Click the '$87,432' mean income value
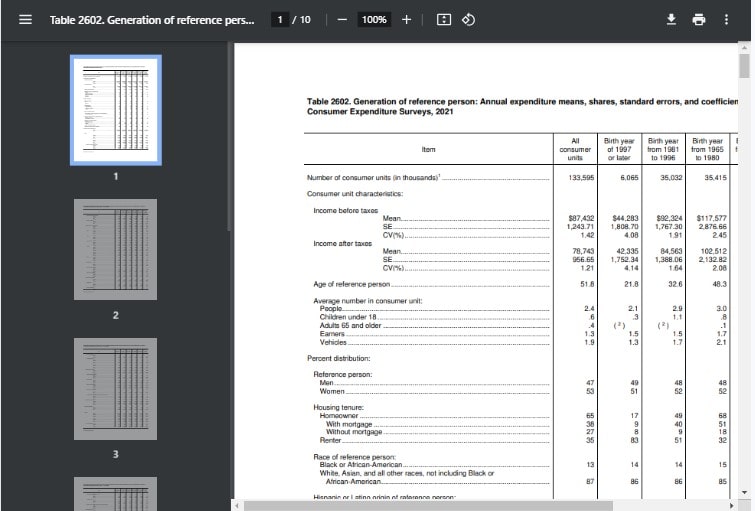The image size is (755, 511). coord(581,218)
